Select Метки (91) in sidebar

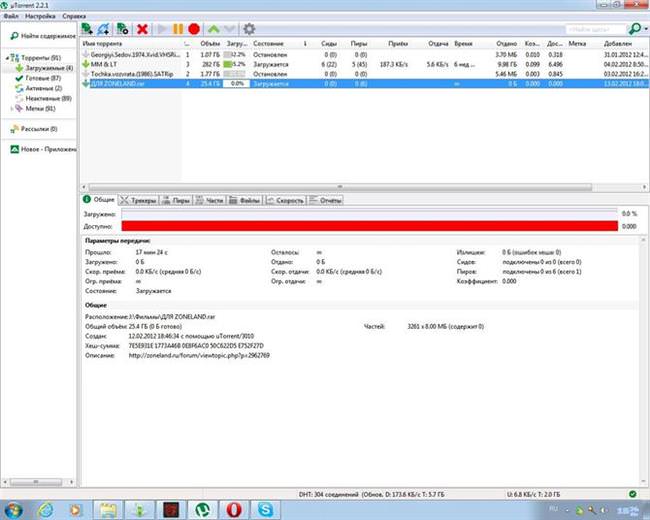point(36,109)
